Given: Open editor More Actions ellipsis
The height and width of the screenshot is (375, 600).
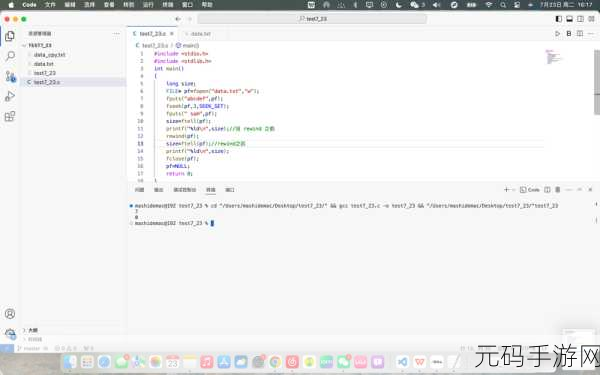Looking at the screenshot, I should [x=591, y=34].
